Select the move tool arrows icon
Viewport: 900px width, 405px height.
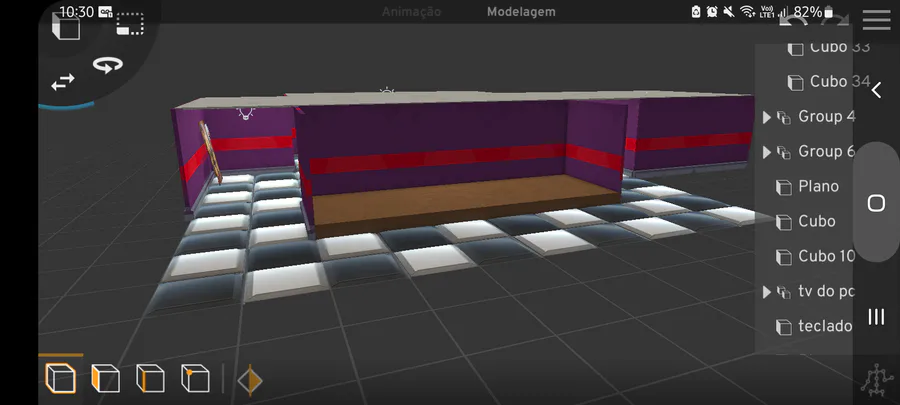(63, 82)
